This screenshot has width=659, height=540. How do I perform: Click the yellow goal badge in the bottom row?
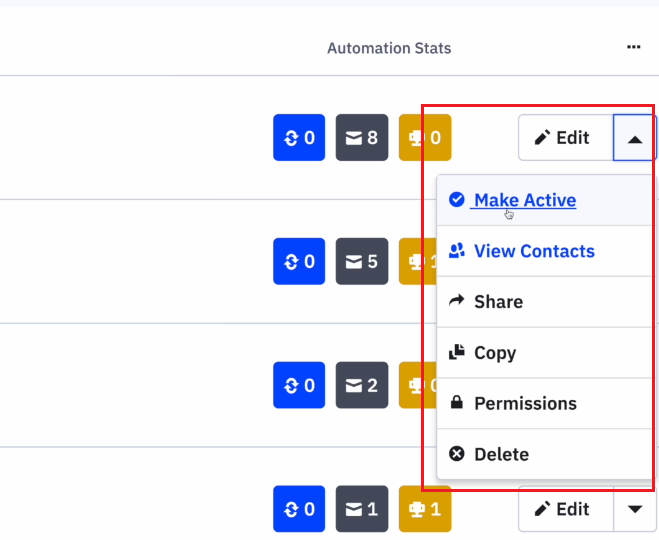point(425,509)
